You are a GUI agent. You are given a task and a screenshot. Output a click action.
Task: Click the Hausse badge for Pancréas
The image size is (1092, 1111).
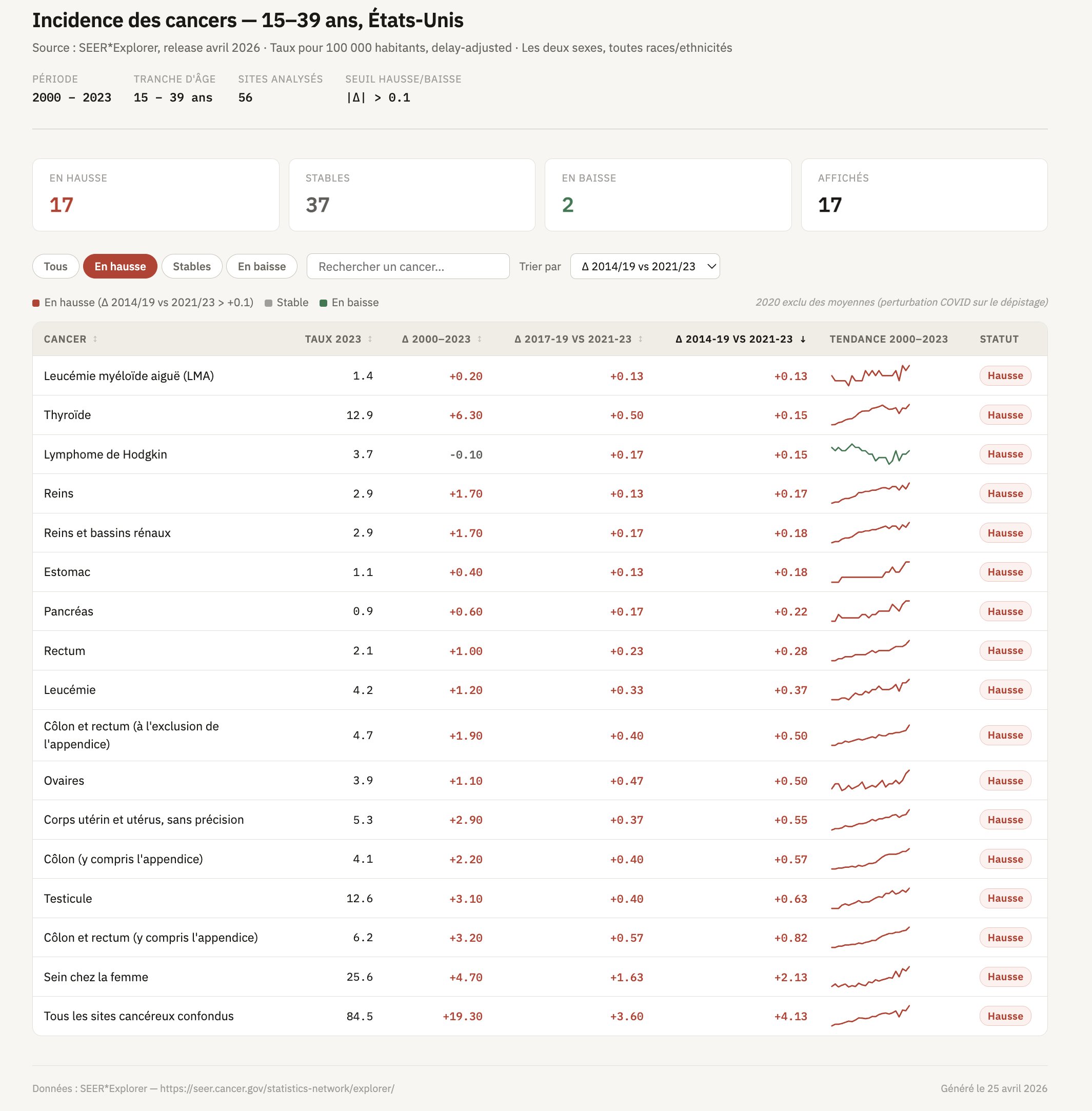(1005, 611)
